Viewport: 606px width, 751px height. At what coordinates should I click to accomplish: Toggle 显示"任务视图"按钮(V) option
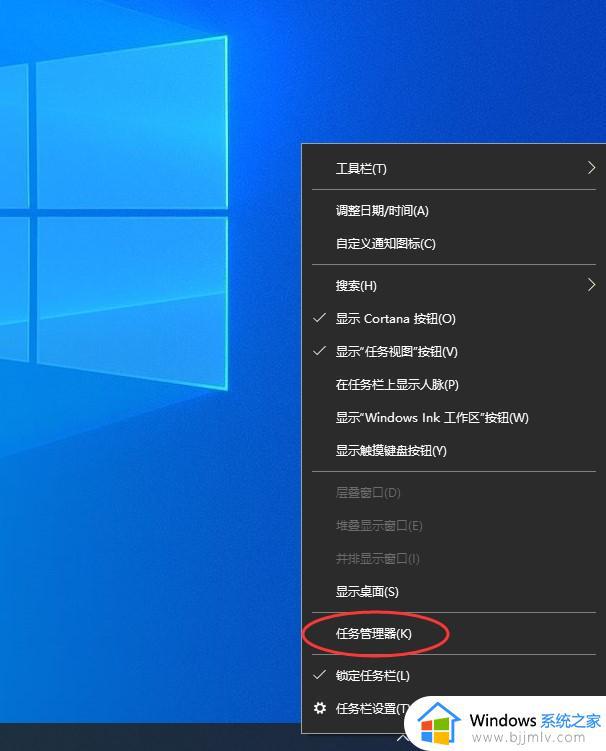pyautogui.click(x=454, y=352)
